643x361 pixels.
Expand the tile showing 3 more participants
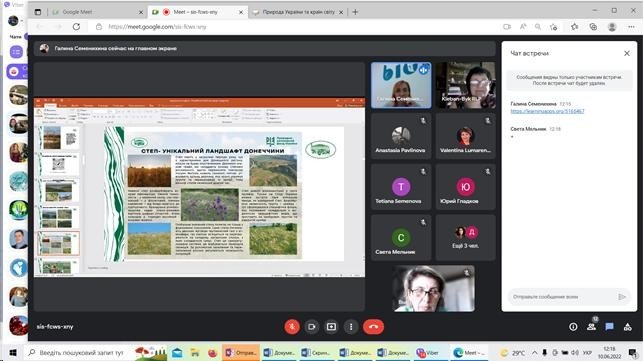pyautogui.click(x=465, y=238)
